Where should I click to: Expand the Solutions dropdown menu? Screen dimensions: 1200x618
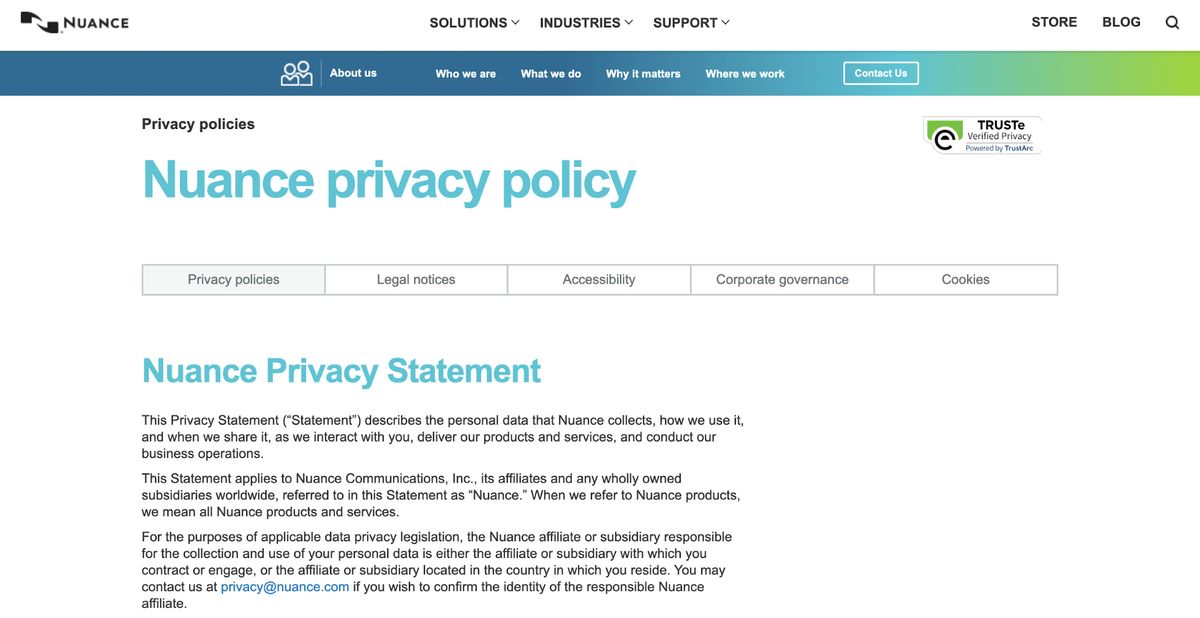pyautogui.click(x=474, y=22)
